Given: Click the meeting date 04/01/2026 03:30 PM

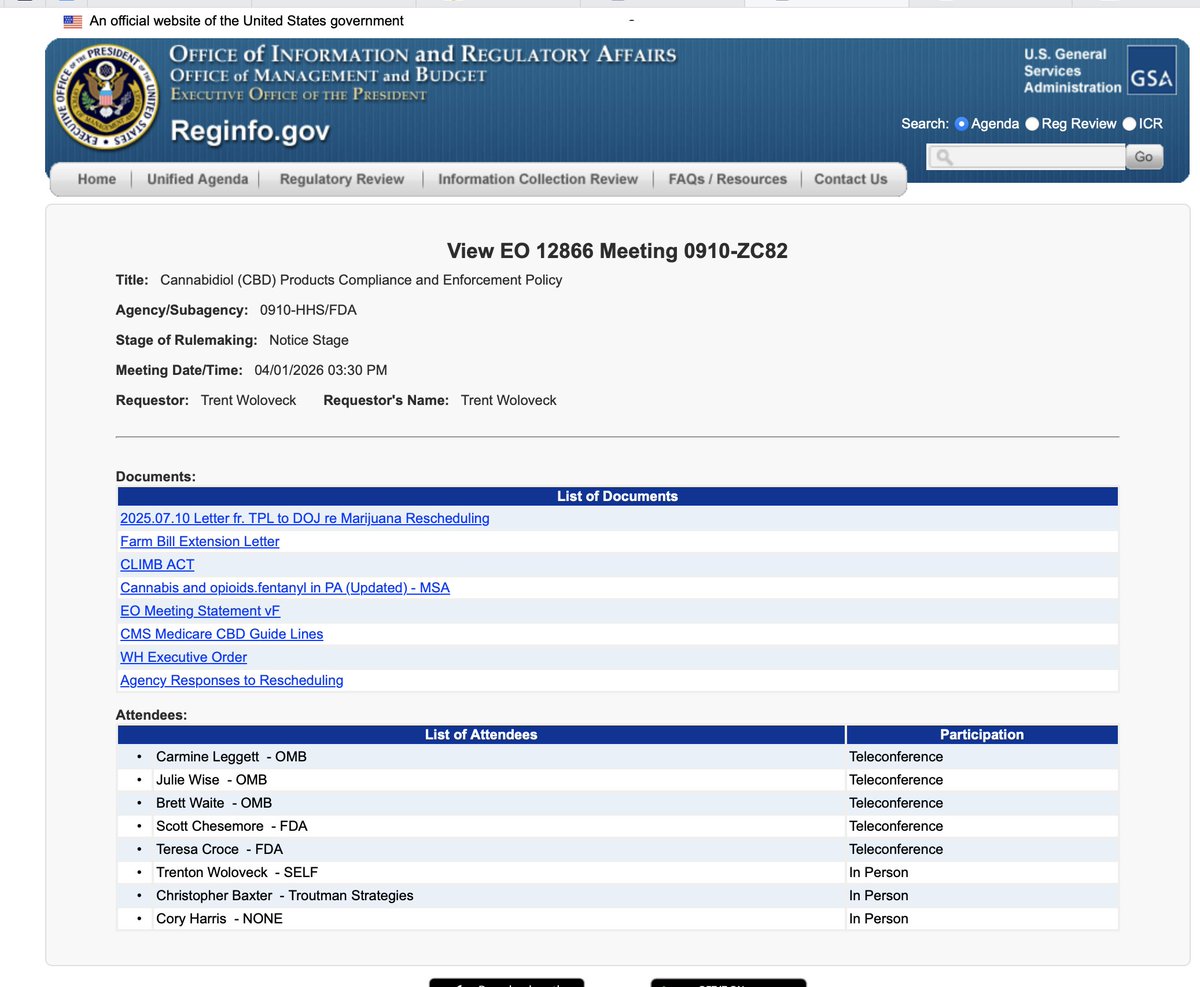Looking at the screenshot, I should point(321,370).
